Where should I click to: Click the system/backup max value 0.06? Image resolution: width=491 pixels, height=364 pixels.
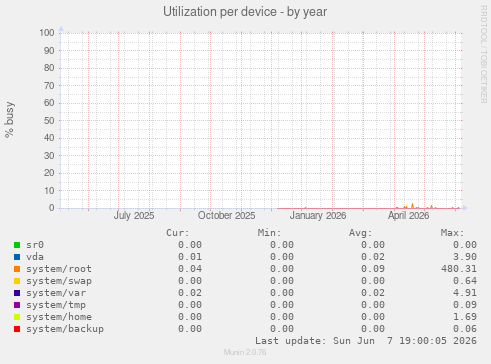pyautogui.click(x=465, y=329)
